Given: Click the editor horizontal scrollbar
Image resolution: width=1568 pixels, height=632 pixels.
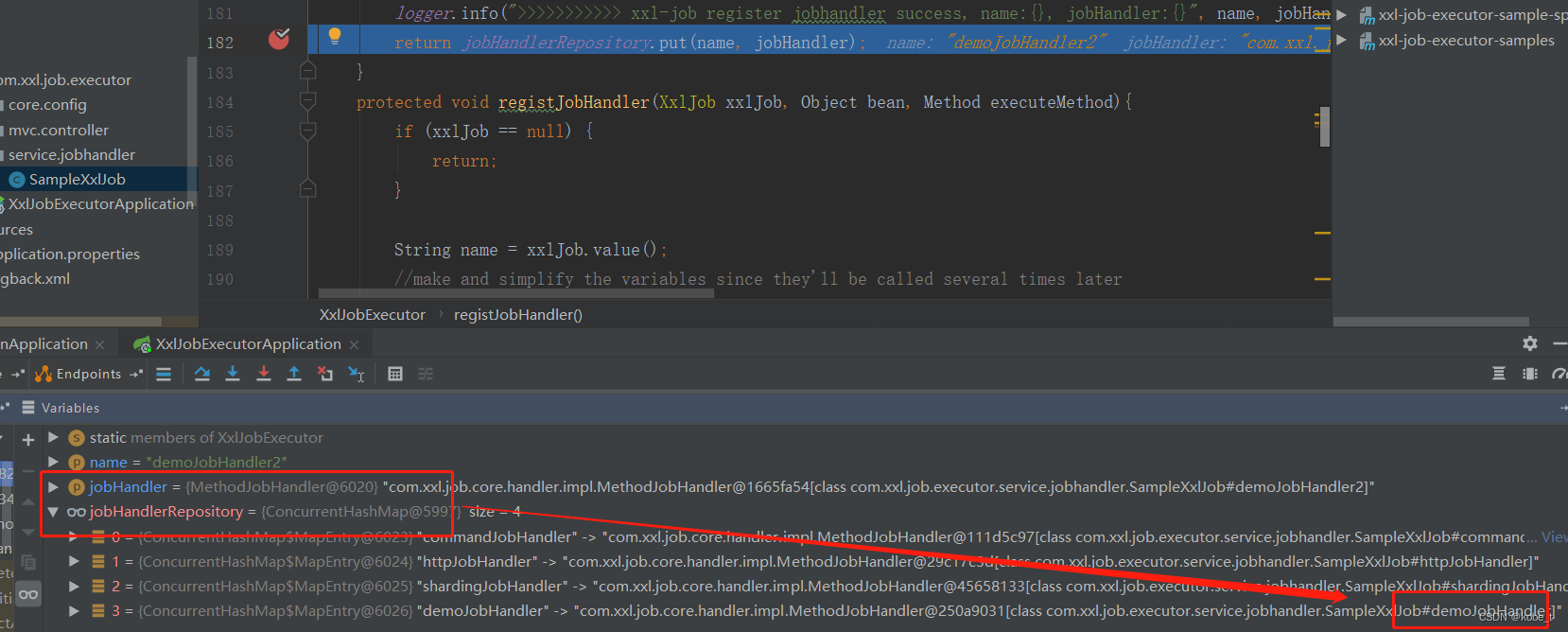Looking at the screenshot, I should 516,293.
